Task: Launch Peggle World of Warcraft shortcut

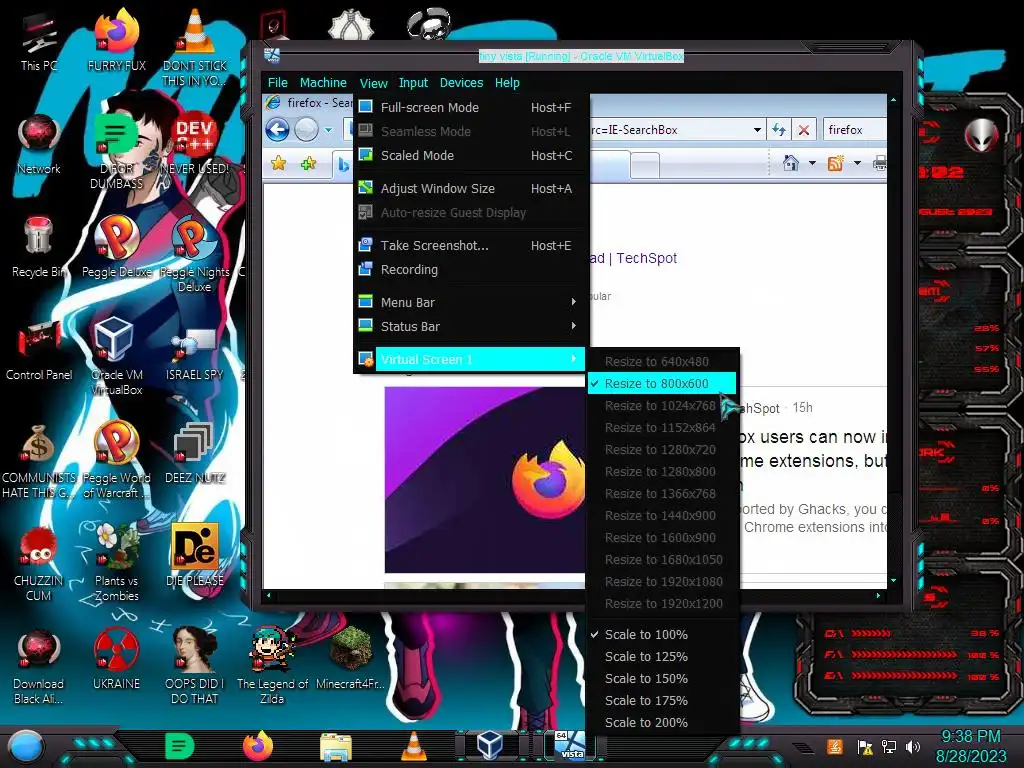Action: pyautogui.click(x=116, y=460)
